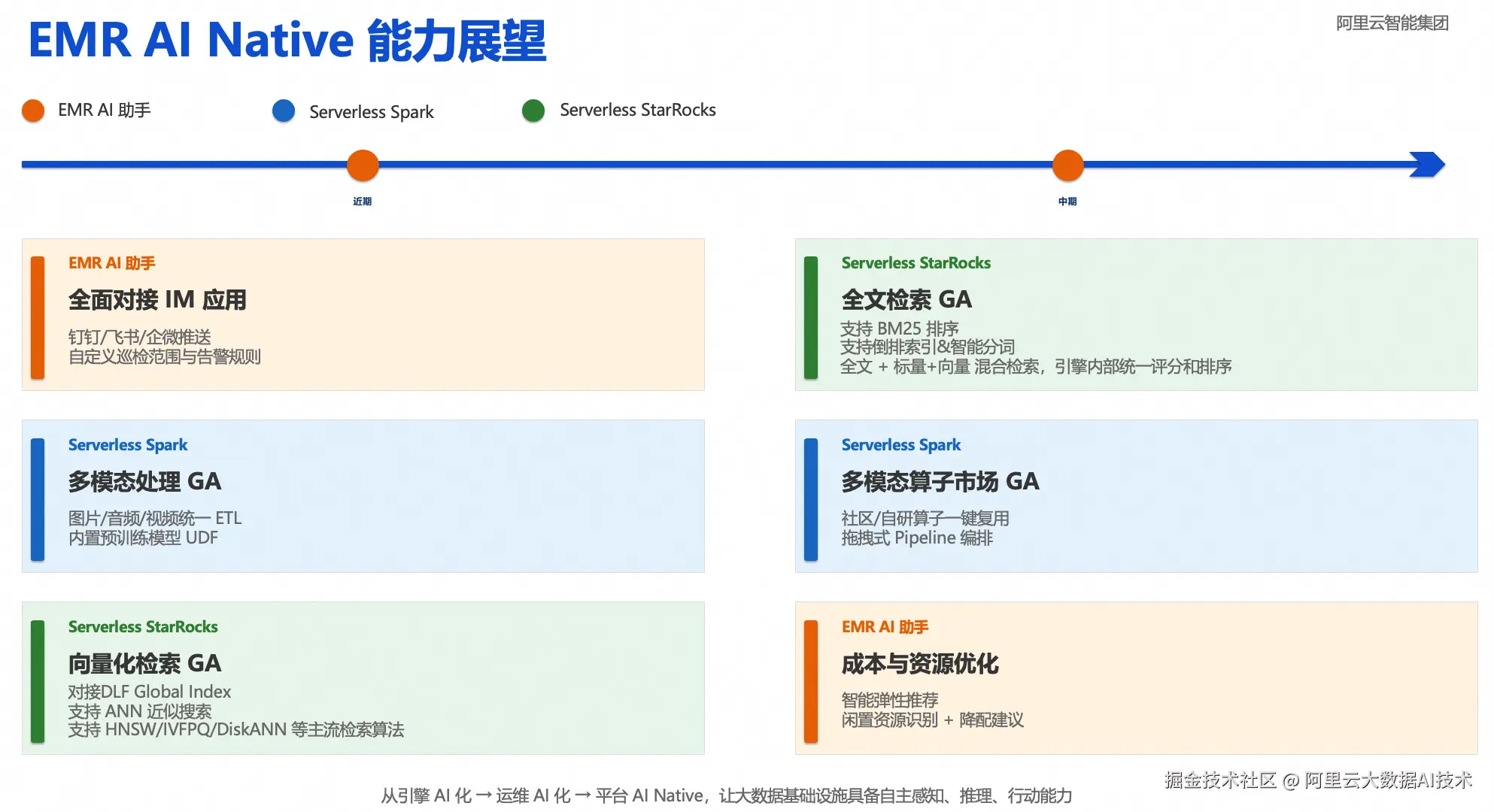
Task: Click the 中期 label under the timeline
Action: tap(1067, 201)
